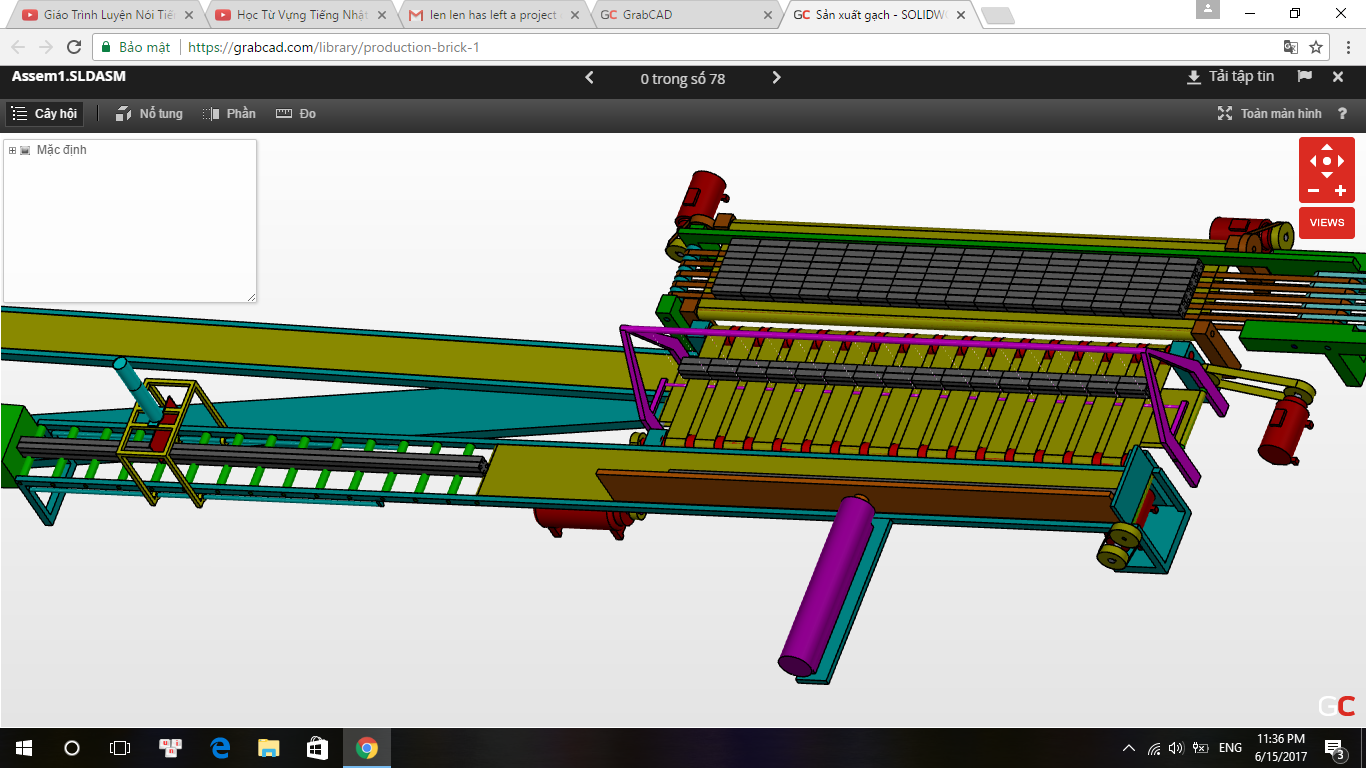1366x768 pixels.
Task: Click the Google Translate page icon
Action: tap(1291, 47)
